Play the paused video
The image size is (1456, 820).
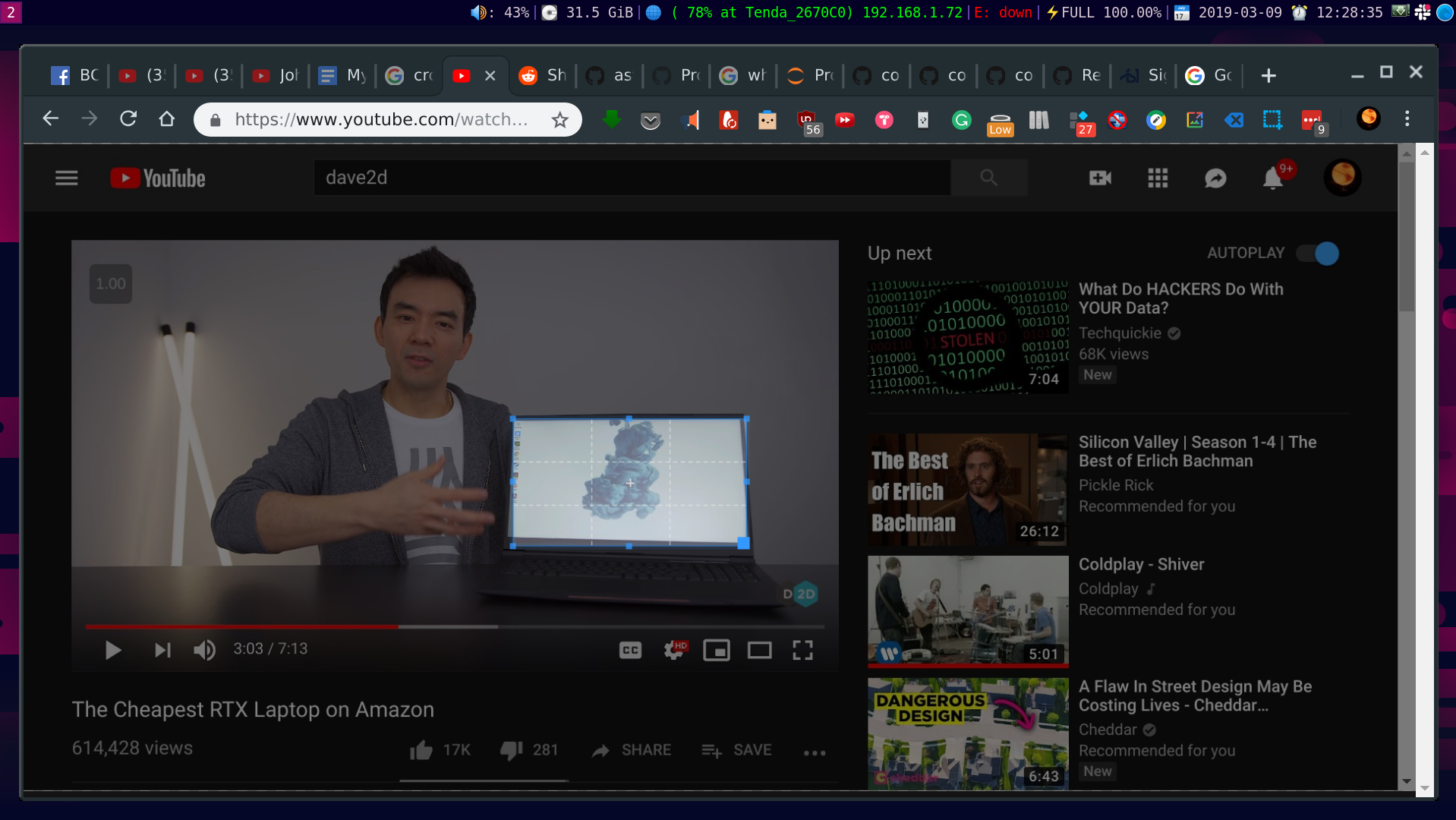(x=113, y=650)
